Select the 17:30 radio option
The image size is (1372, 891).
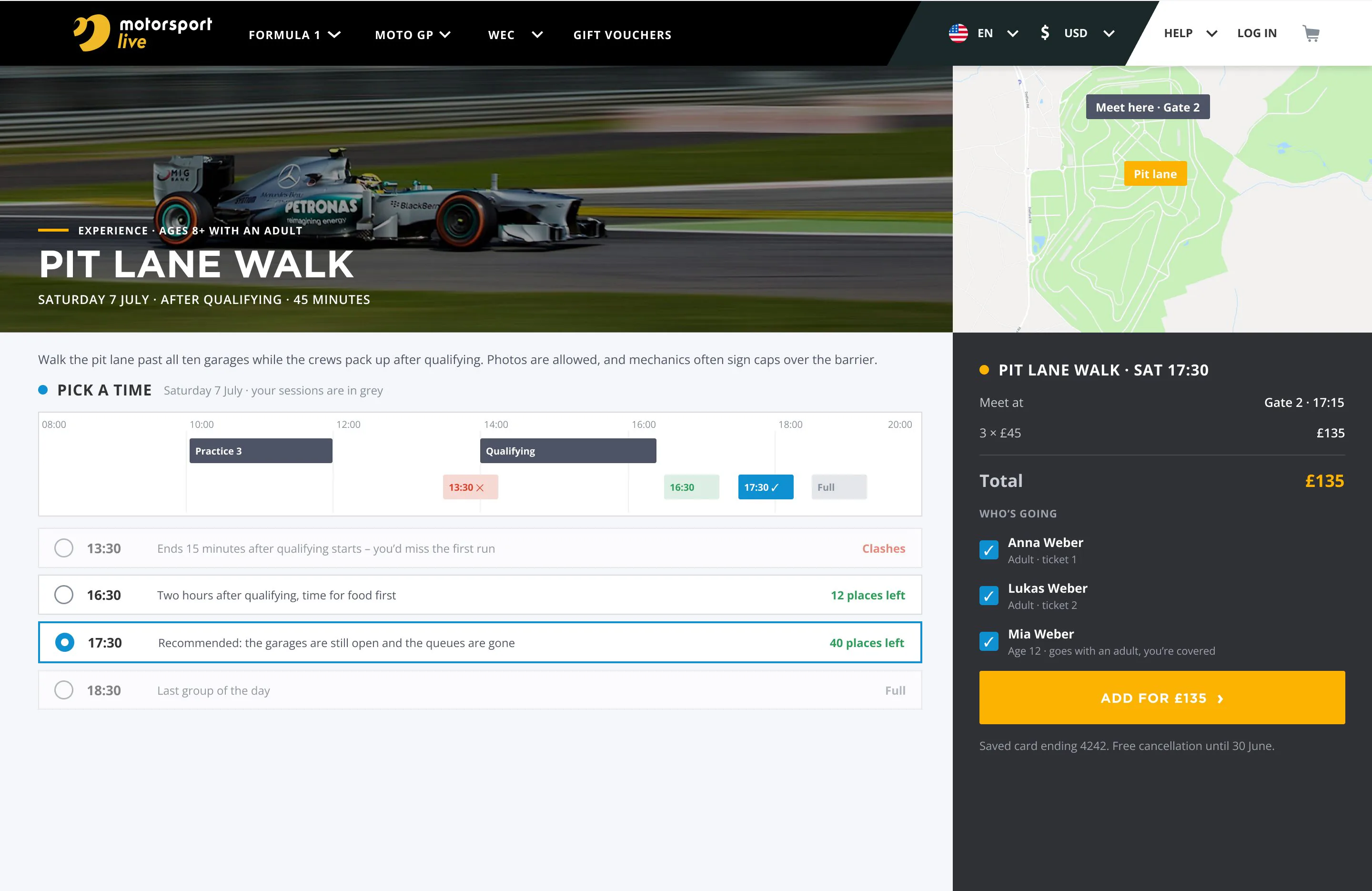click(x=65, y=642)
